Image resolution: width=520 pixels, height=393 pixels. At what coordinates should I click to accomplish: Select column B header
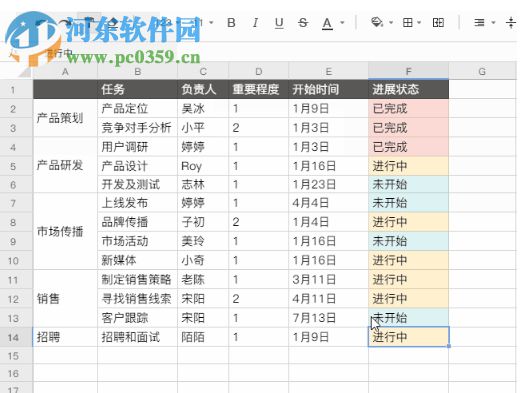[137, 71]
